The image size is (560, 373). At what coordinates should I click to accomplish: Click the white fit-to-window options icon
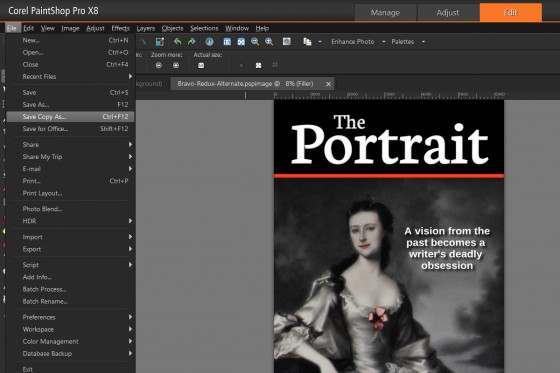tap(259, 65)
